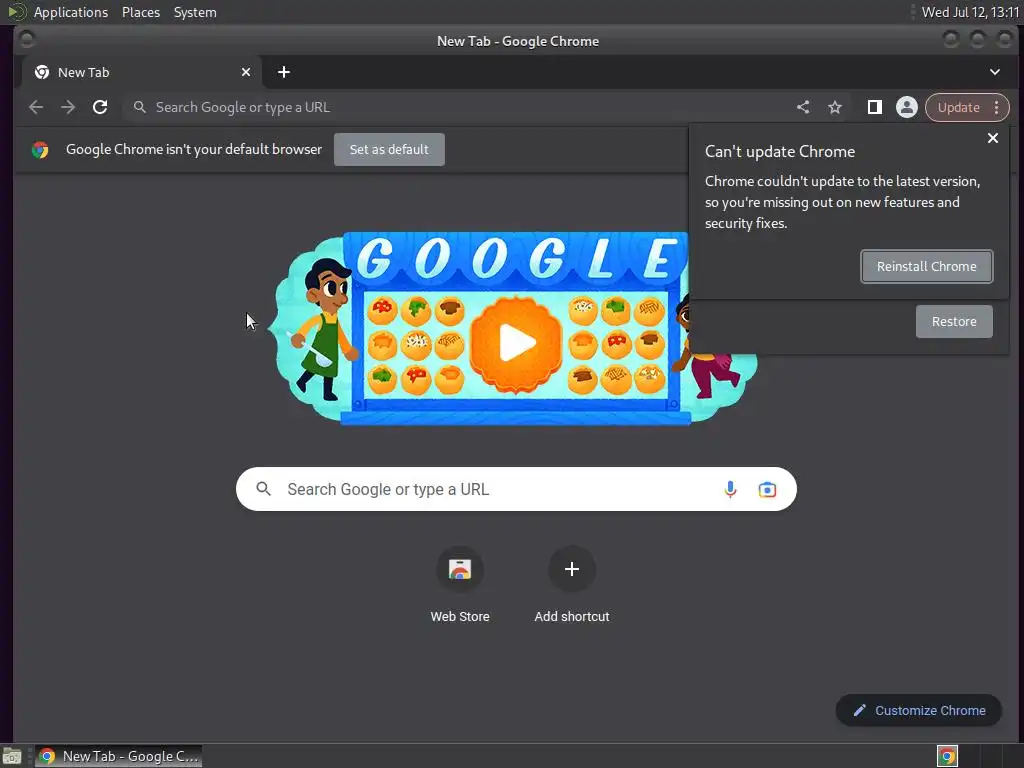Click Chrome icon in bottom-right tray
The width and height of the screenshot is (1024, 768).
[x=947, y=756]
